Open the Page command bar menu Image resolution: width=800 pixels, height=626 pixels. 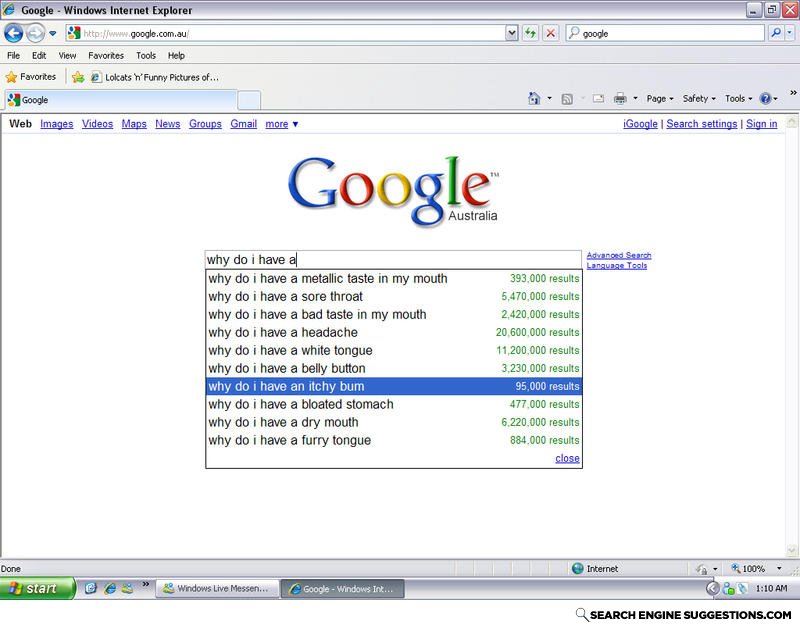click(660, 98)
